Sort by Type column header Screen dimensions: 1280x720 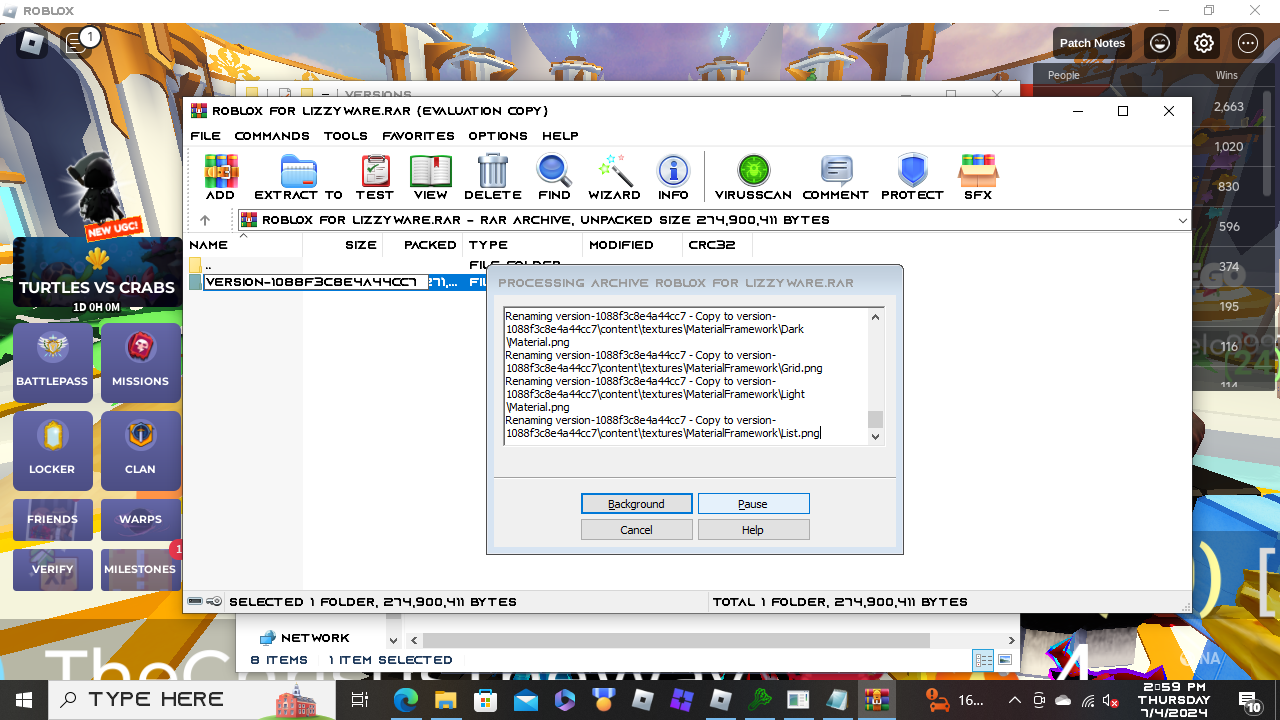pyautogui.click(x=523, y=244)
